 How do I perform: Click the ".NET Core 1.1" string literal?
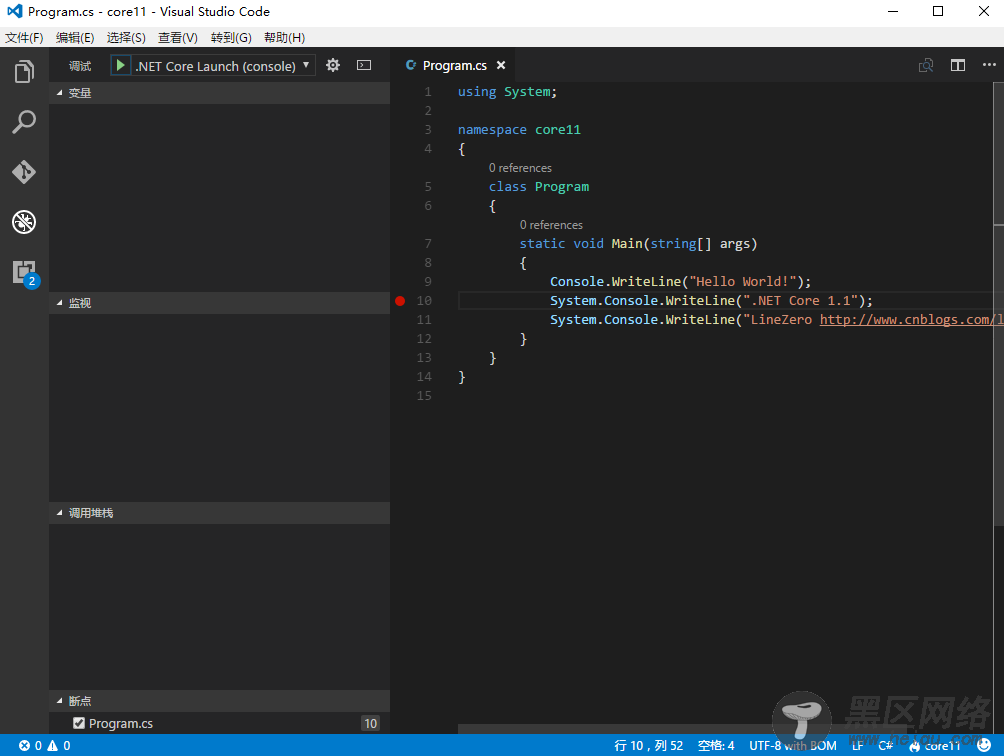point(800,301)
